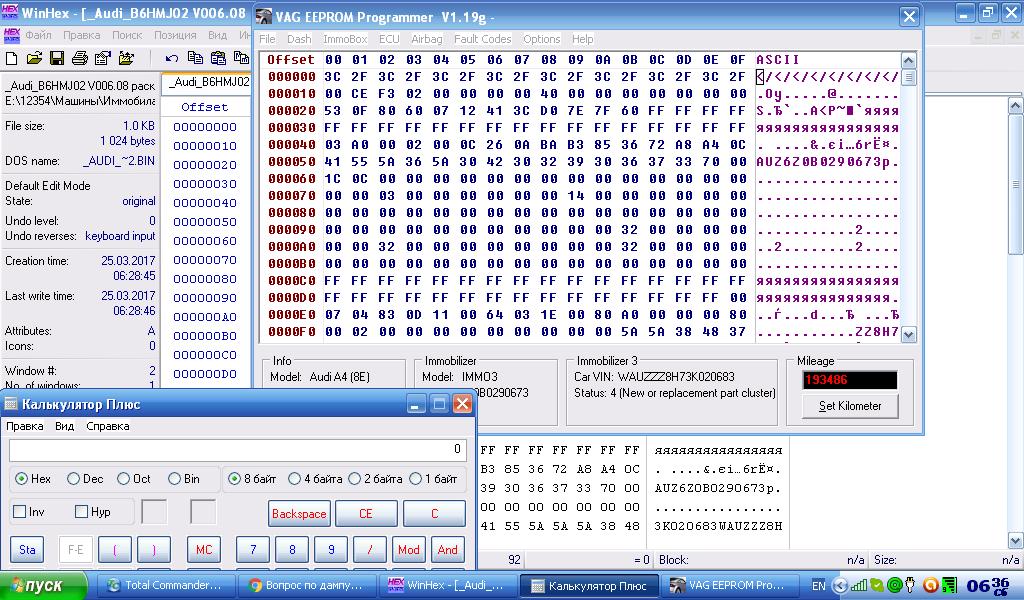Switch to Total Commander taskbar button
The width and height of the screenshot is (1024, 600).
point(166,586)
